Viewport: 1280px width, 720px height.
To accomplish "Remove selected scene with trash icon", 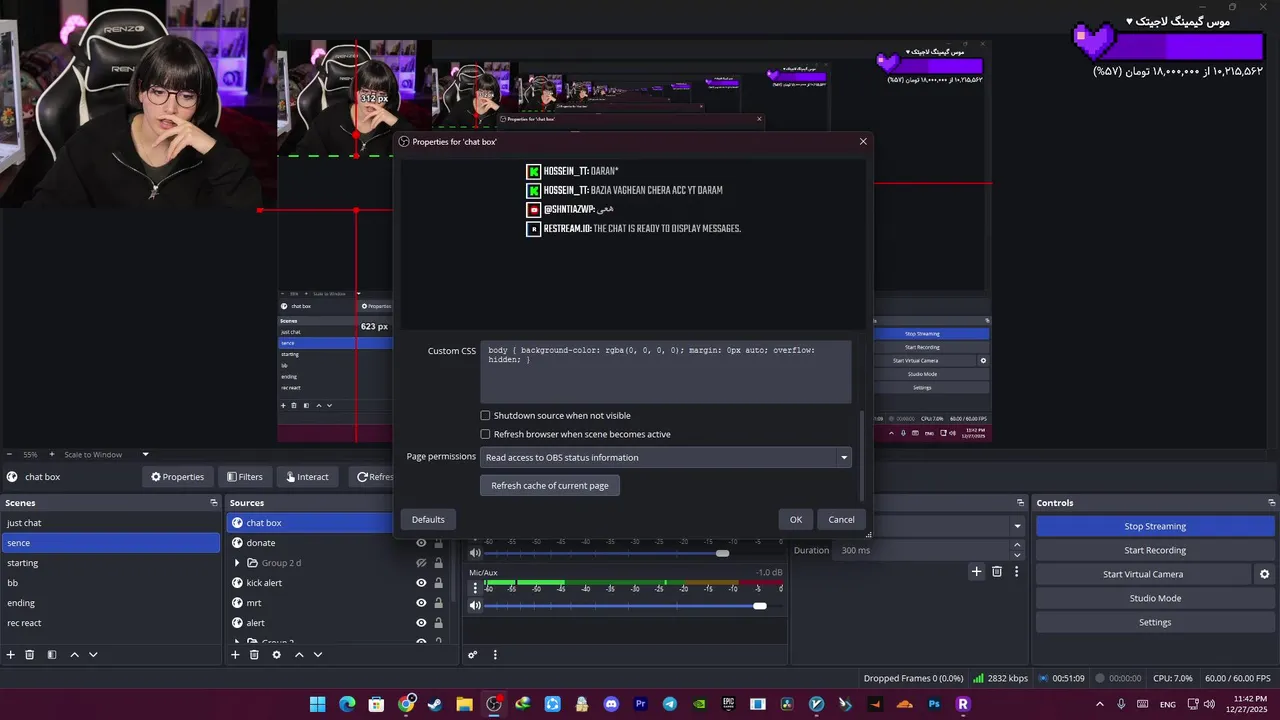I will pyautogui.click(x=30, y=655).
